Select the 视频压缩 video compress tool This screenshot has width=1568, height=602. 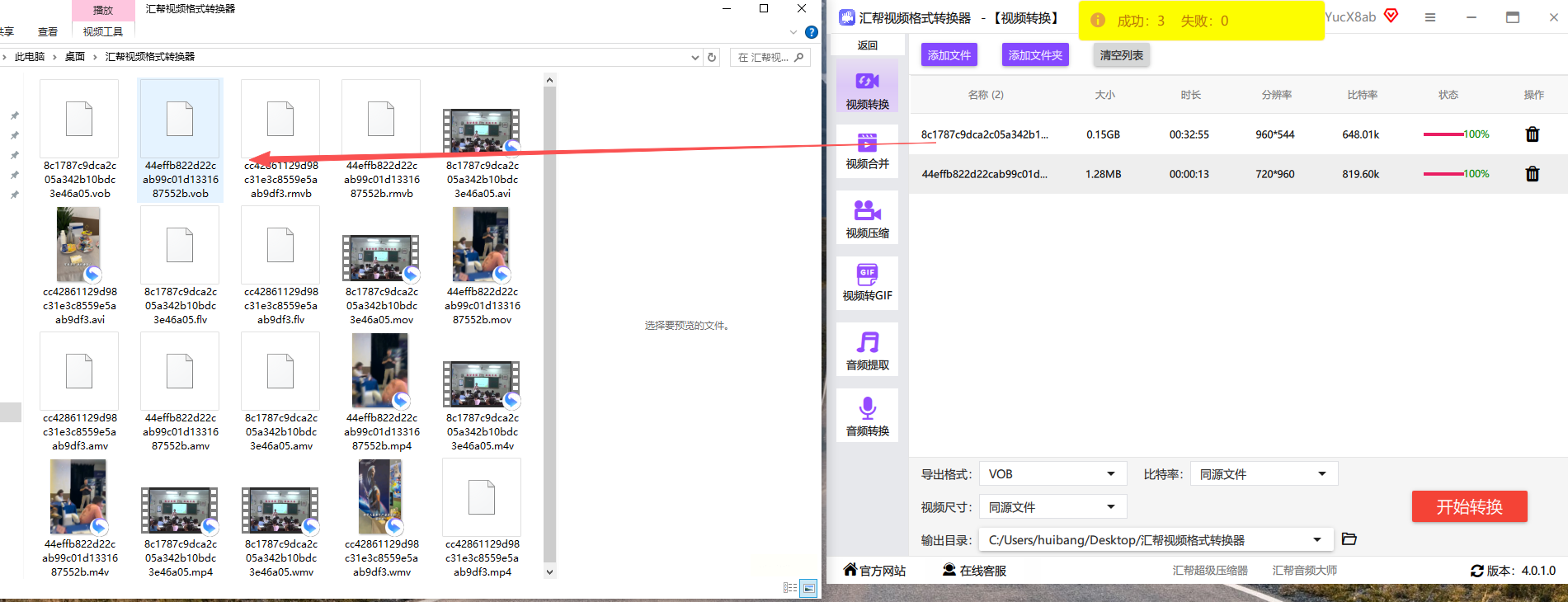(x=867, y=219)
